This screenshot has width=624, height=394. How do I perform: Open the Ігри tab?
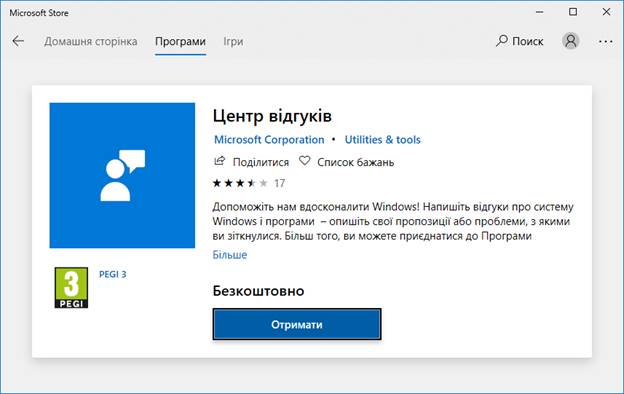click(x=233, y=41)
